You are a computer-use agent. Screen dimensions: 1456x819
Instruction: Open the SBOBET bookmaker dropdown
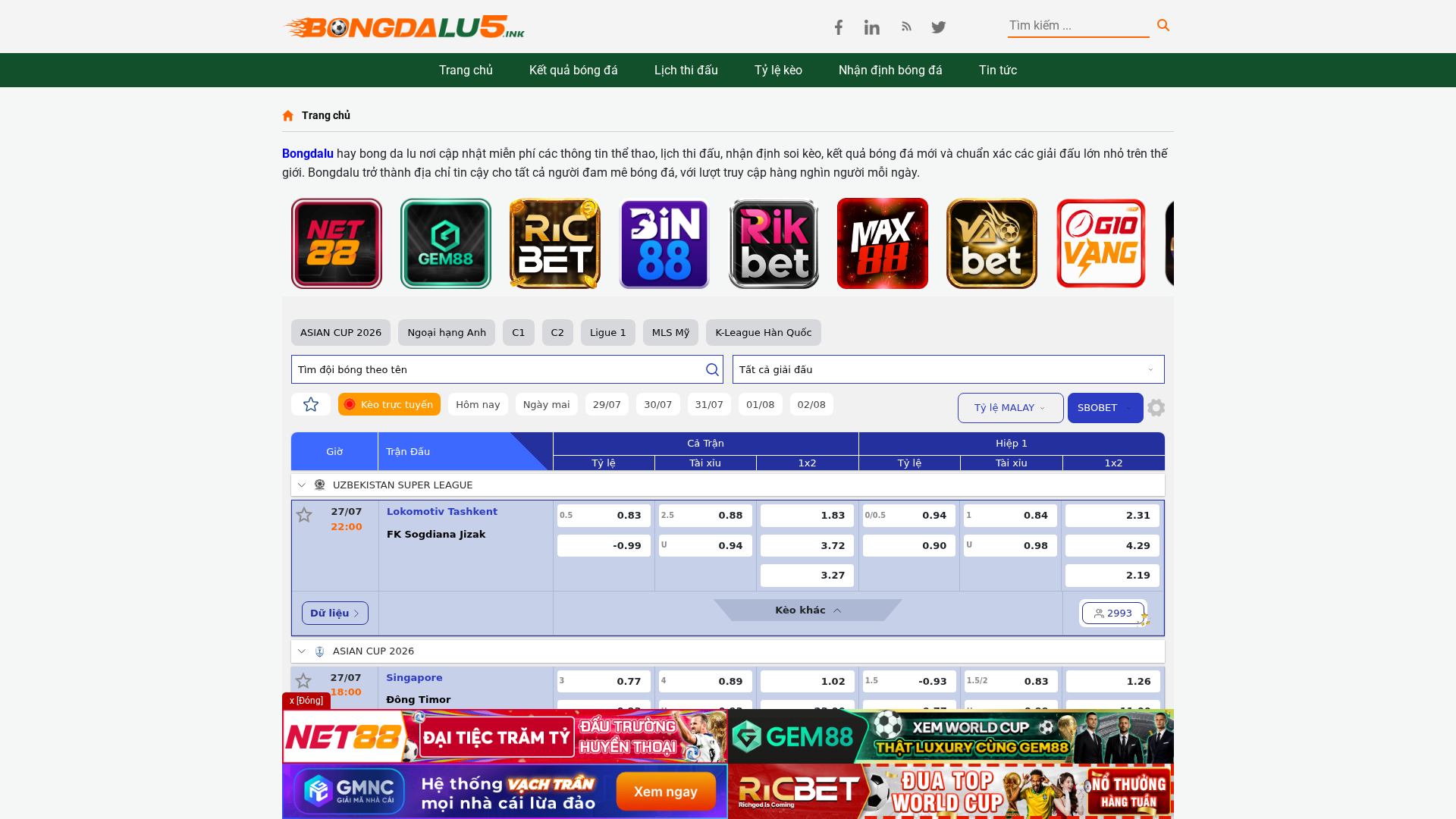coord(1105,408)
